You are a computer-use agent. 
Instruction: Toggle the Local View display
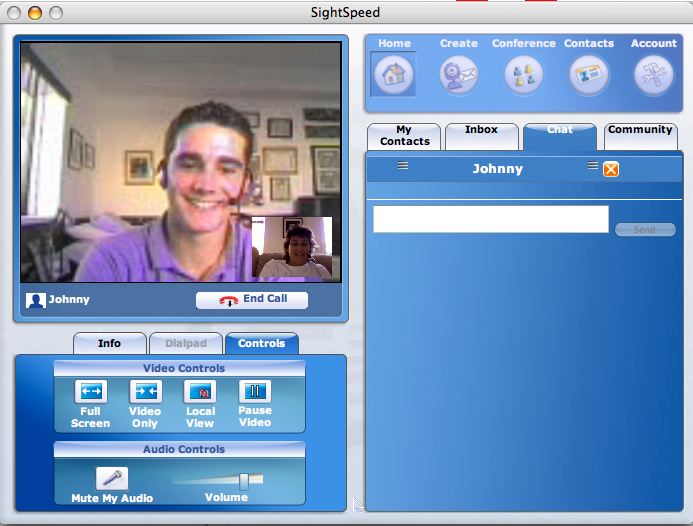point(200,392)
